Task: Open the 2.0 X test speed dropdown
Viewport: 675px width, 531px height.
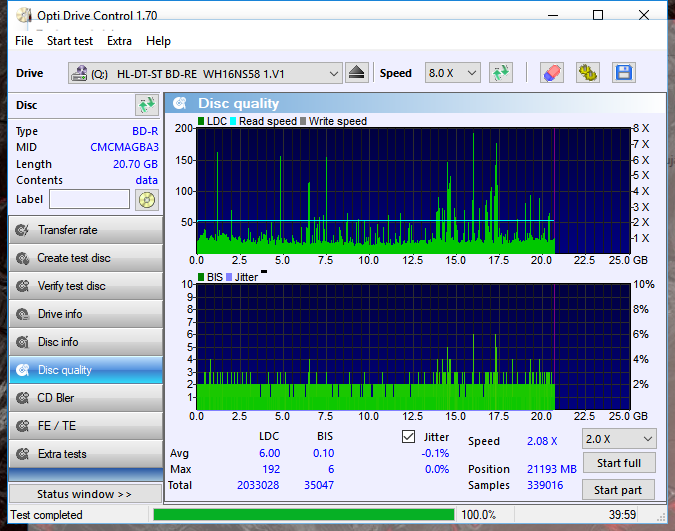Action: point(619,439)
